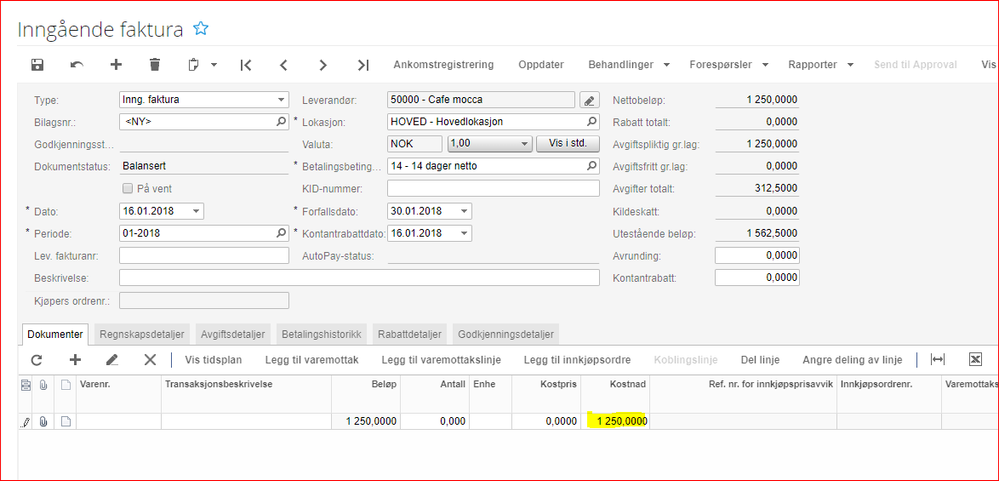This screenshot has height=481, width=999.
Task: Click the fit-columns width icon
Action: pos(938,360)
